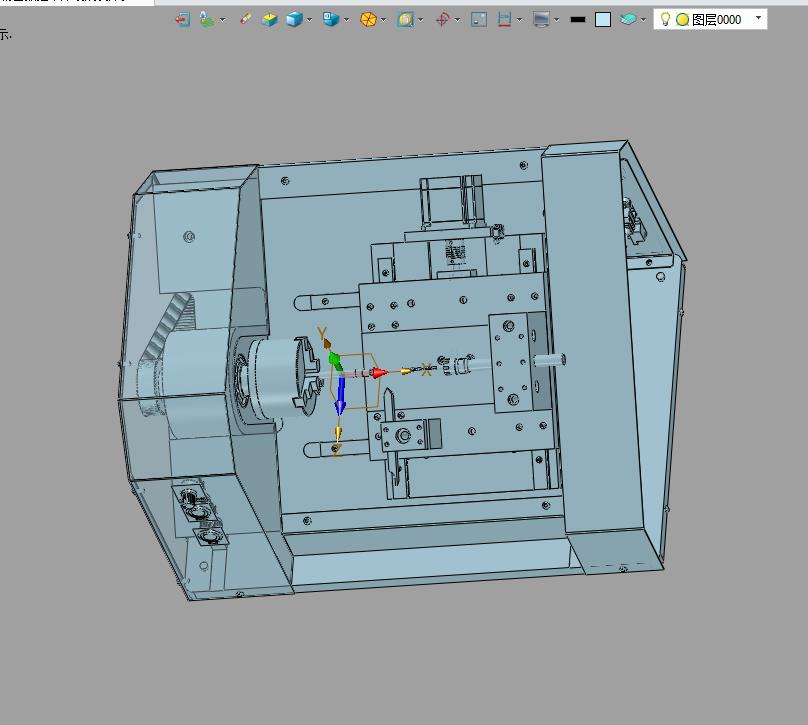This screenshot has width=808, height=725.
Task: Expand the monitor display dropdown arrow
Action: (557, 20)
